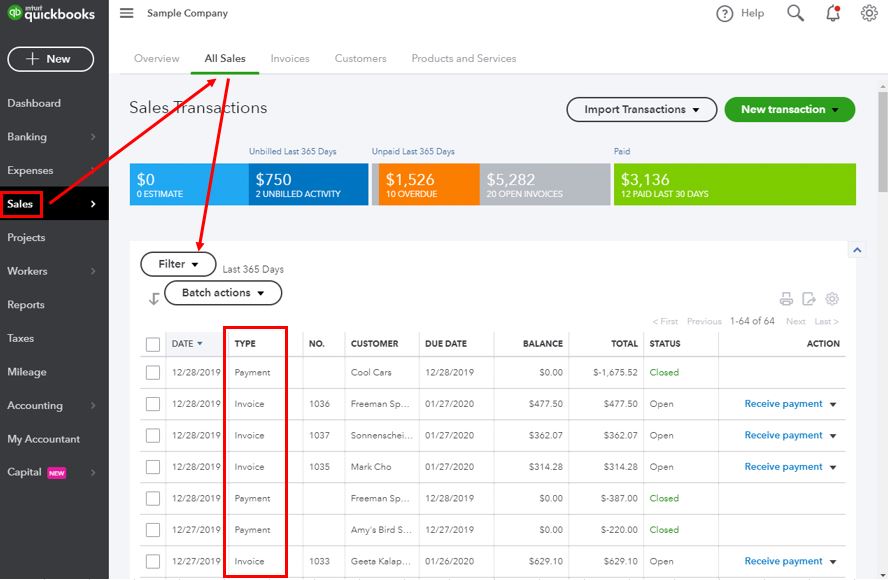Open the Help question mark icon

coord(724,14)
